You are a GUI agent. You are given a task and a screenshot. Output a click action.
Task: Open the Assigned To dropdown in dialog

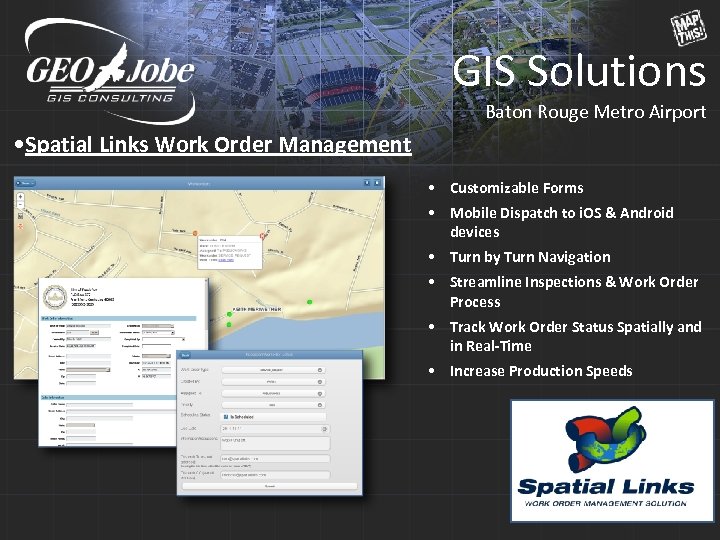tap(273, 394)
